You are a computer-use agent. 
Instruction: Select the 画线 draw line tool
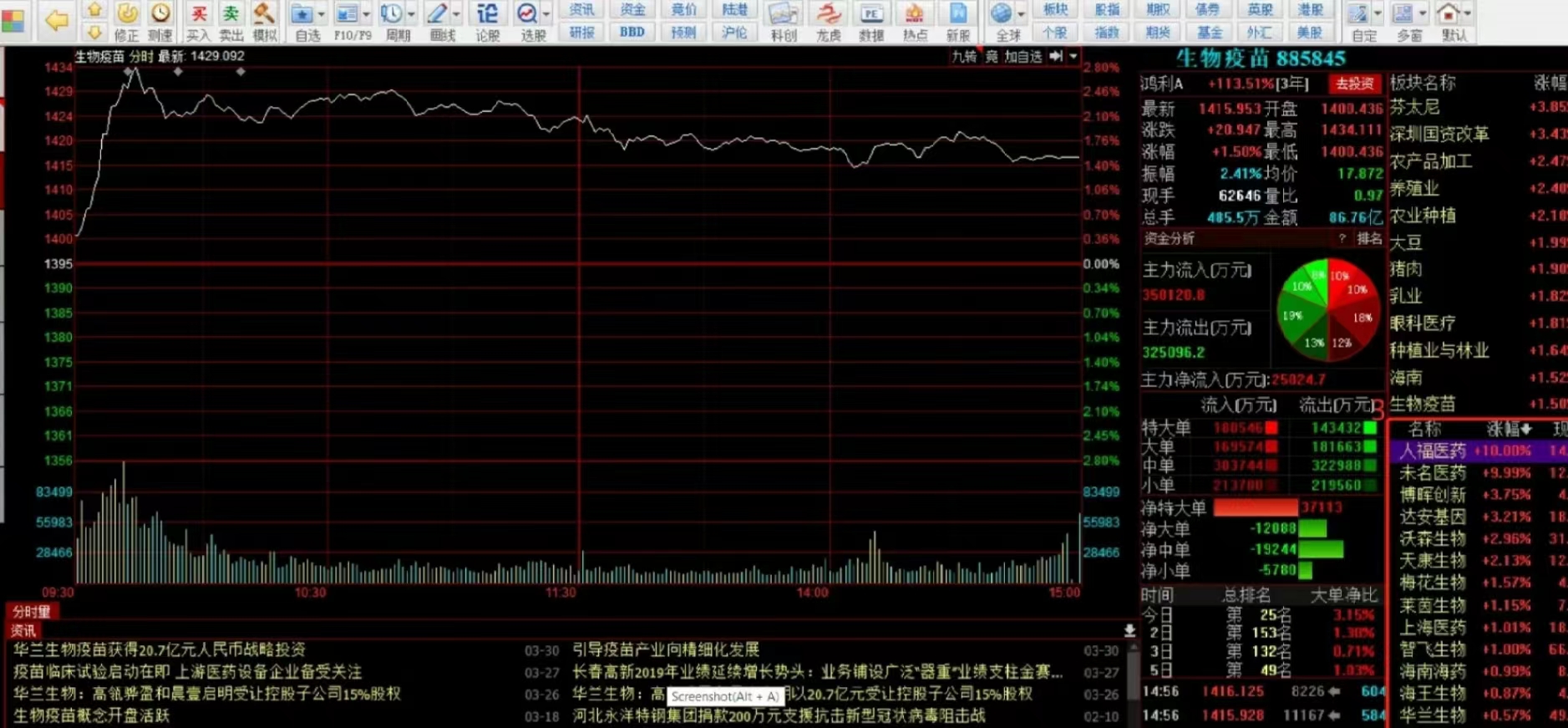[439, 21]
